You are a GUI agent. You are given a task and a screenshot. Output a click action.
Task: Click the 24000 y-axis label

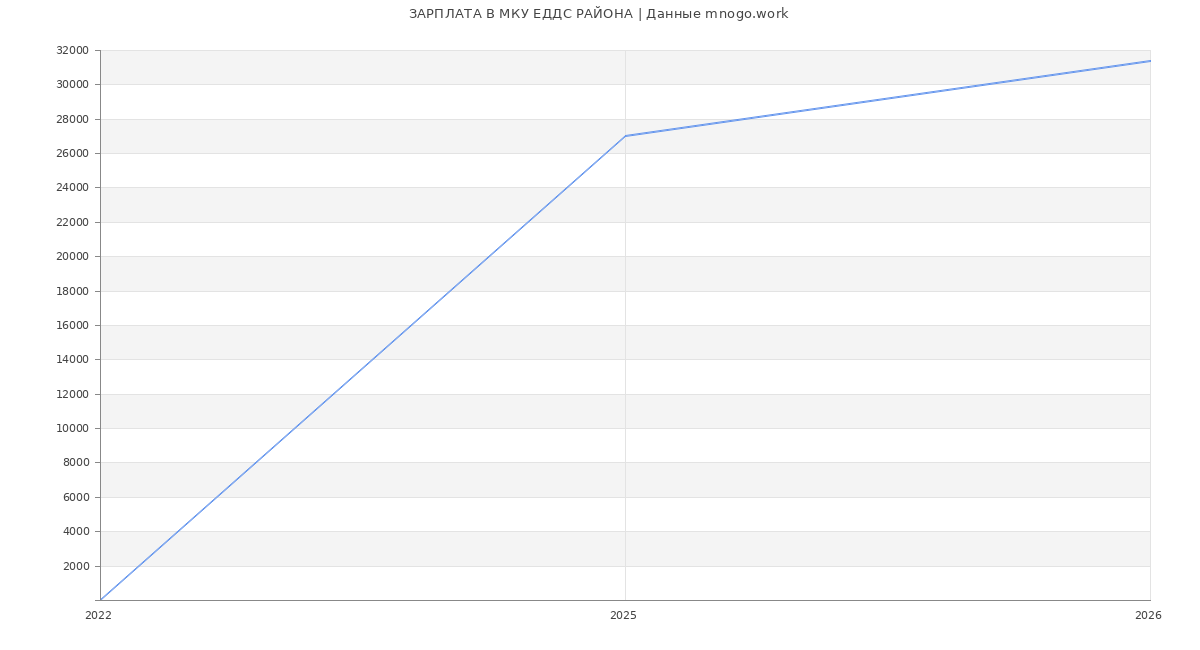point(72,188)
